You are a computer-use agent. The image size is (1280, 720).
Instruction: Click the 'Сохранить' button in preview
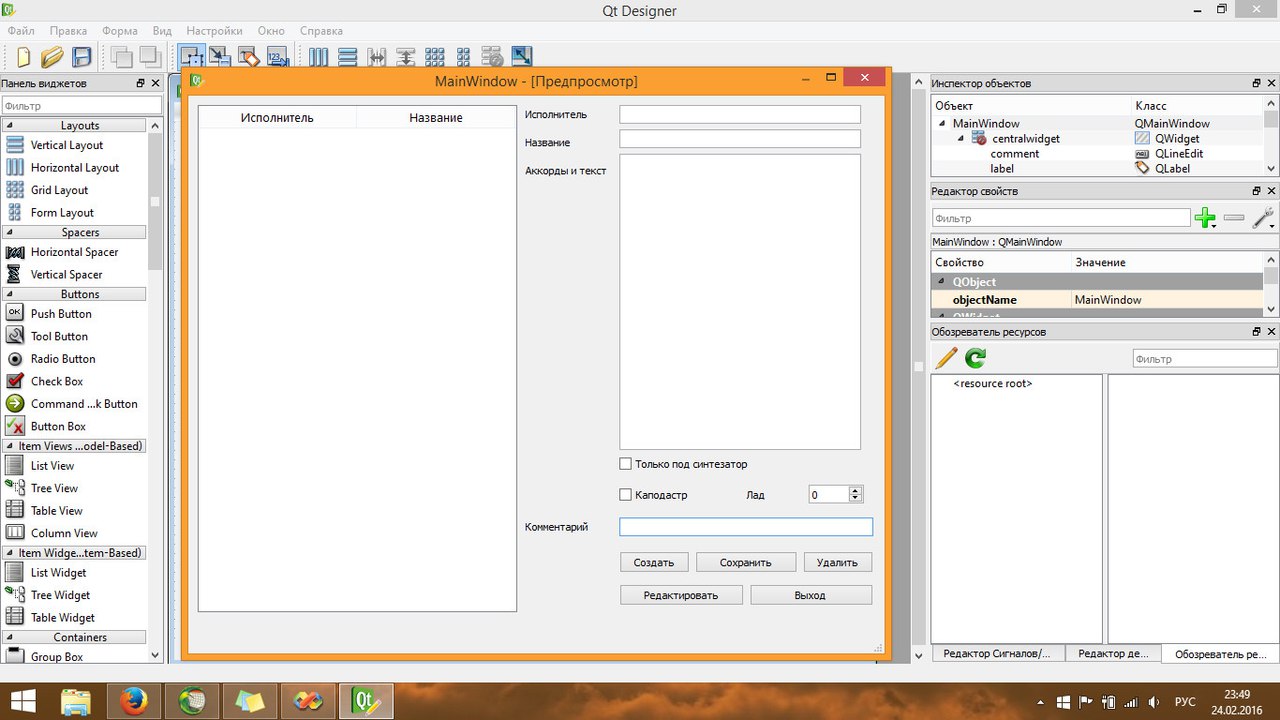746,563
